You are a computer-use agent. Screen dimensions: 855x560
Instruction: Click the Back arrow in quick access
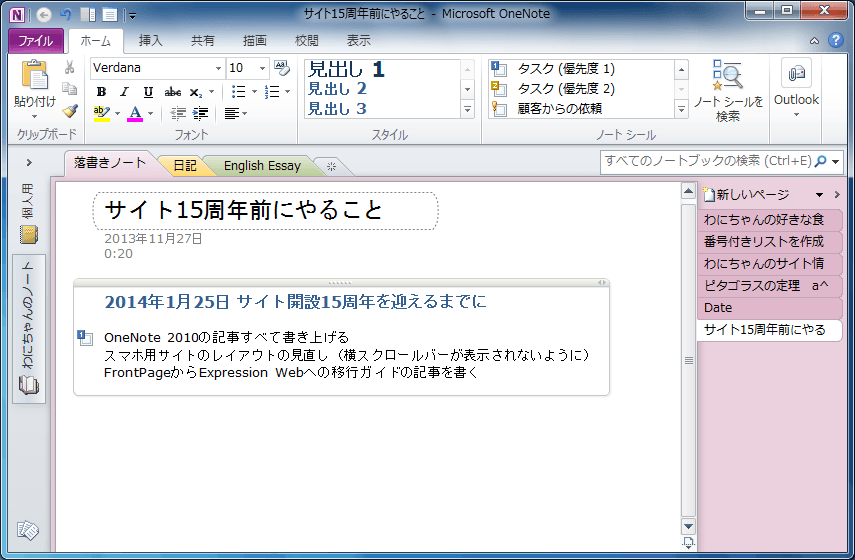(44, 15)
